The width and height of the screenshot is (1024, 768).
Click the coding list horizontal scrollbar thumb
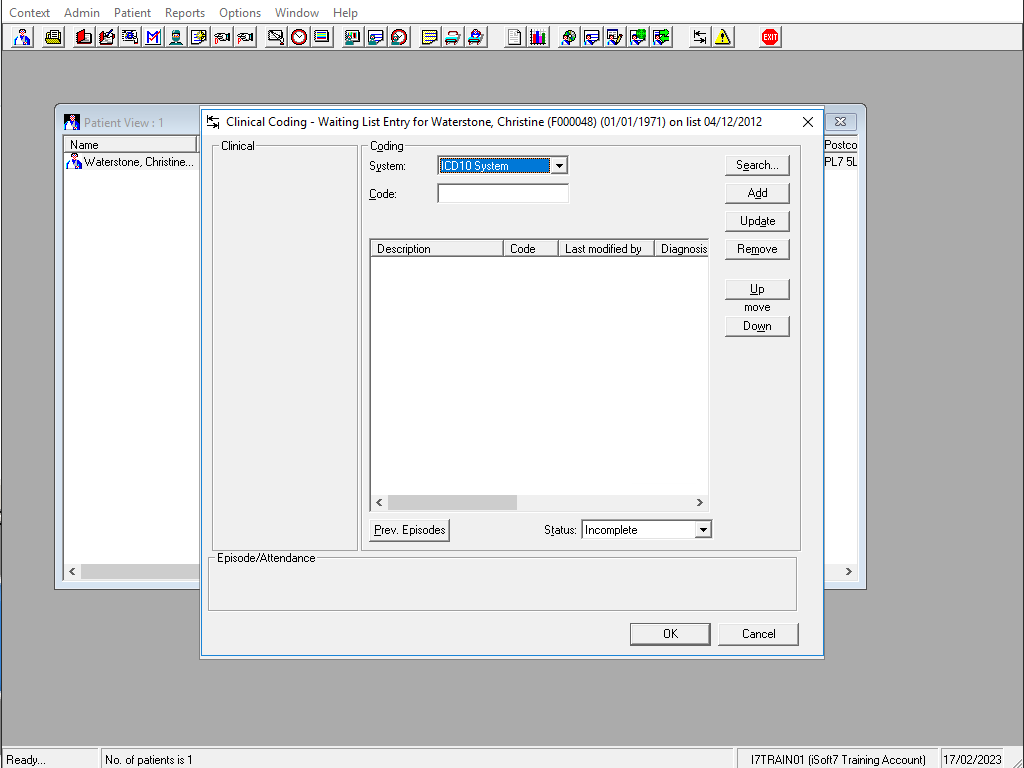click(x=452, y=502)
